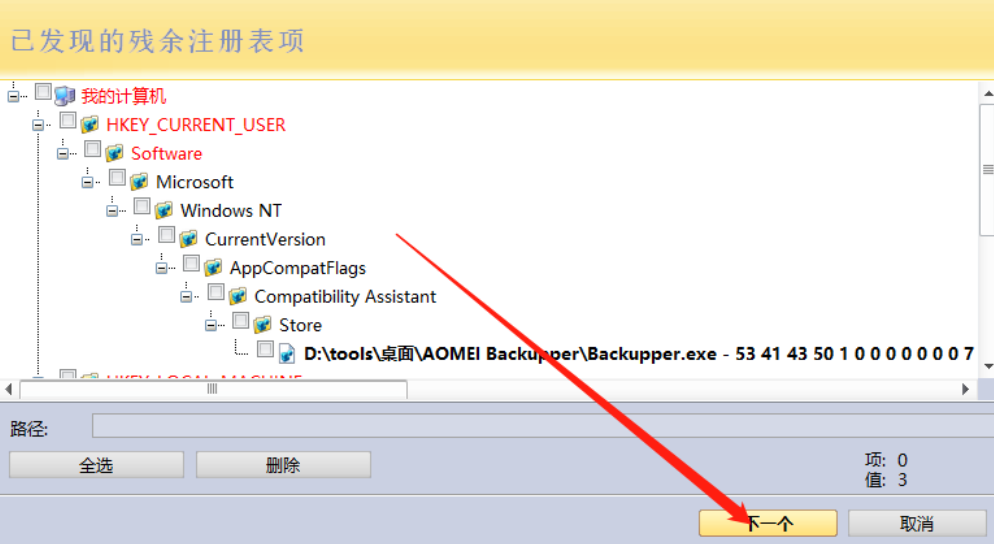The width and height of the screenshot is (994, 544).
Task: Click the My Computer icon beside 我的计算机
Action: click(65, 96)
